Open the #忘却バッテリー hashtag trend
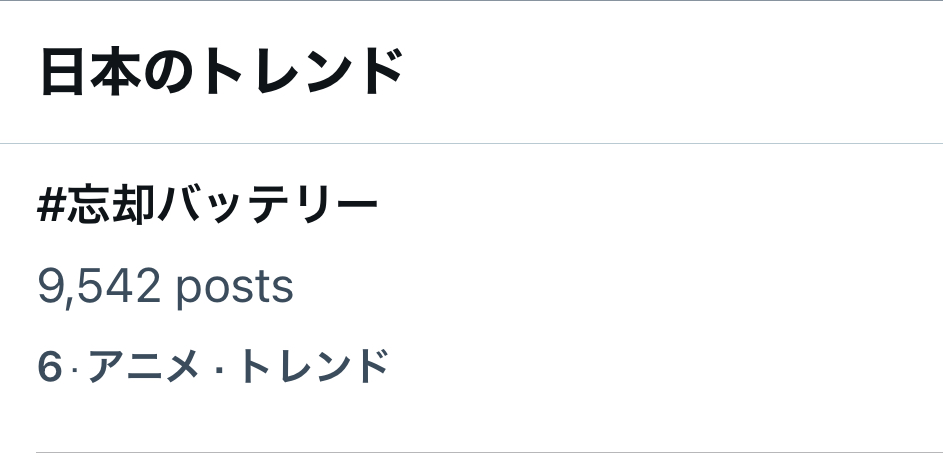943x467 pixels. (208, 207)
